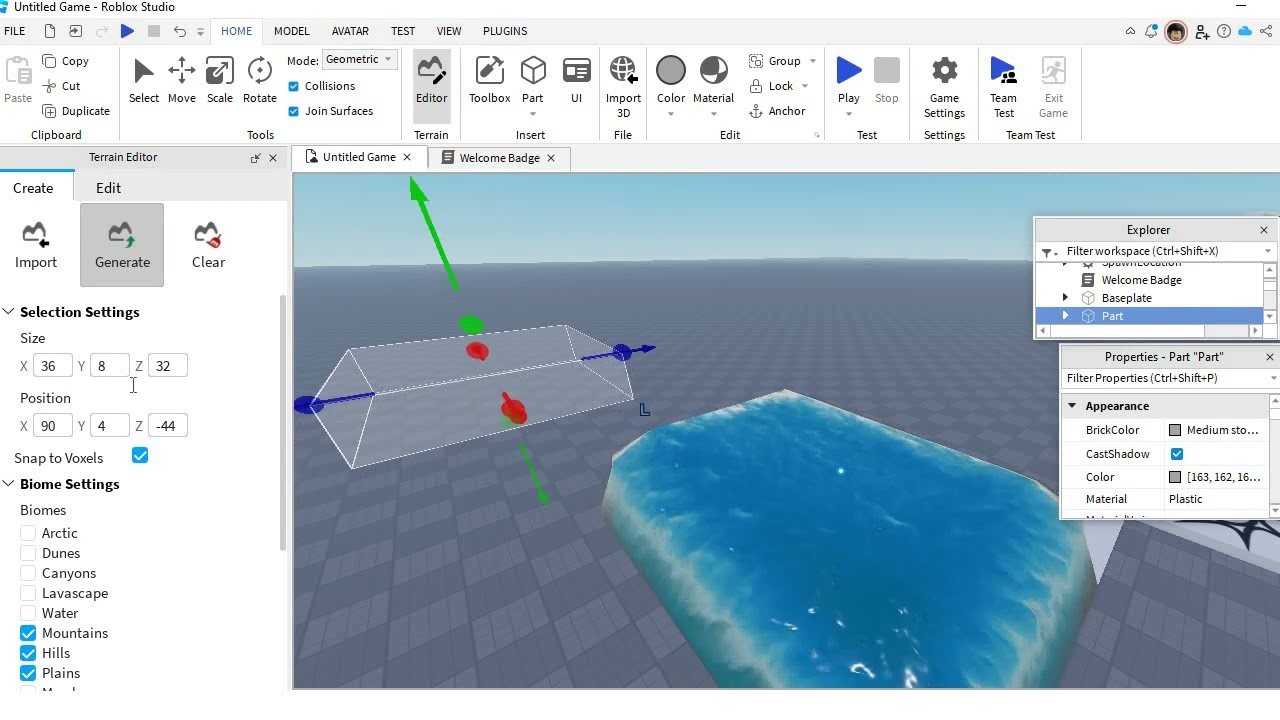Screen dimensions: 1280x720
Task: Switch to the Edit terrain tab
Action: point(108,188)
